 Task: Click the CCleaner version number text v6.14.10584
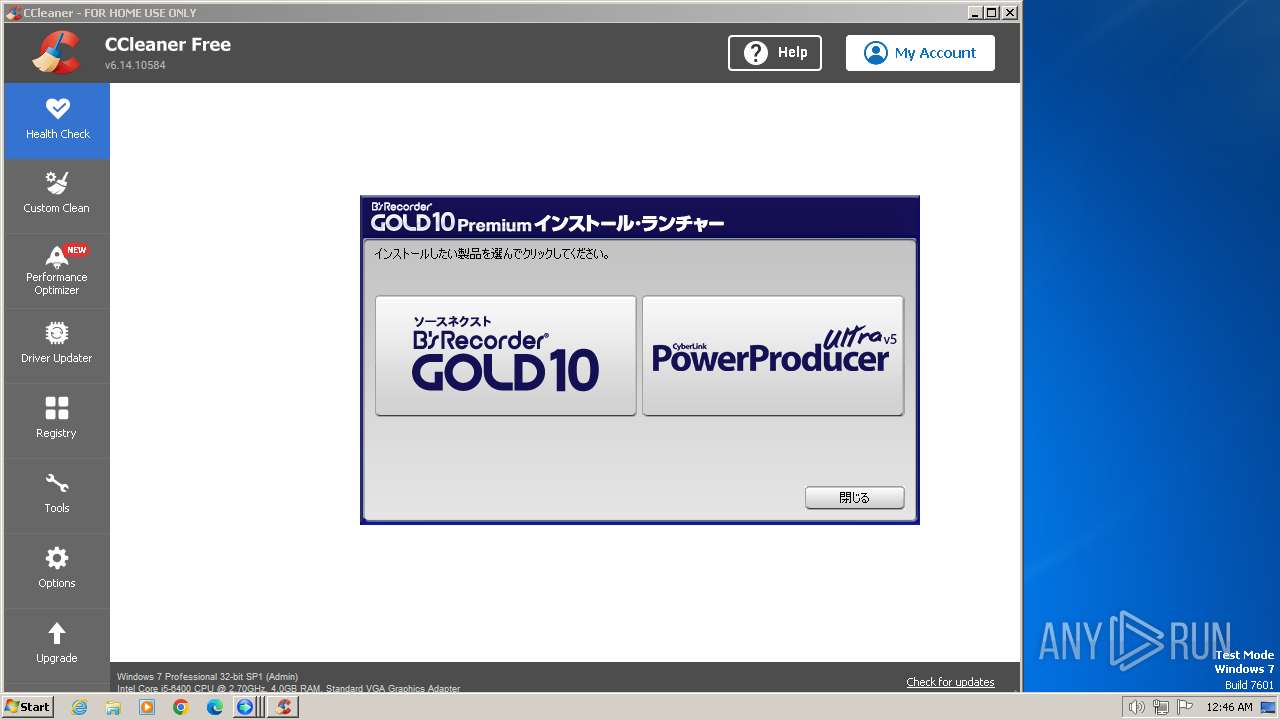[x=135, y=65]
